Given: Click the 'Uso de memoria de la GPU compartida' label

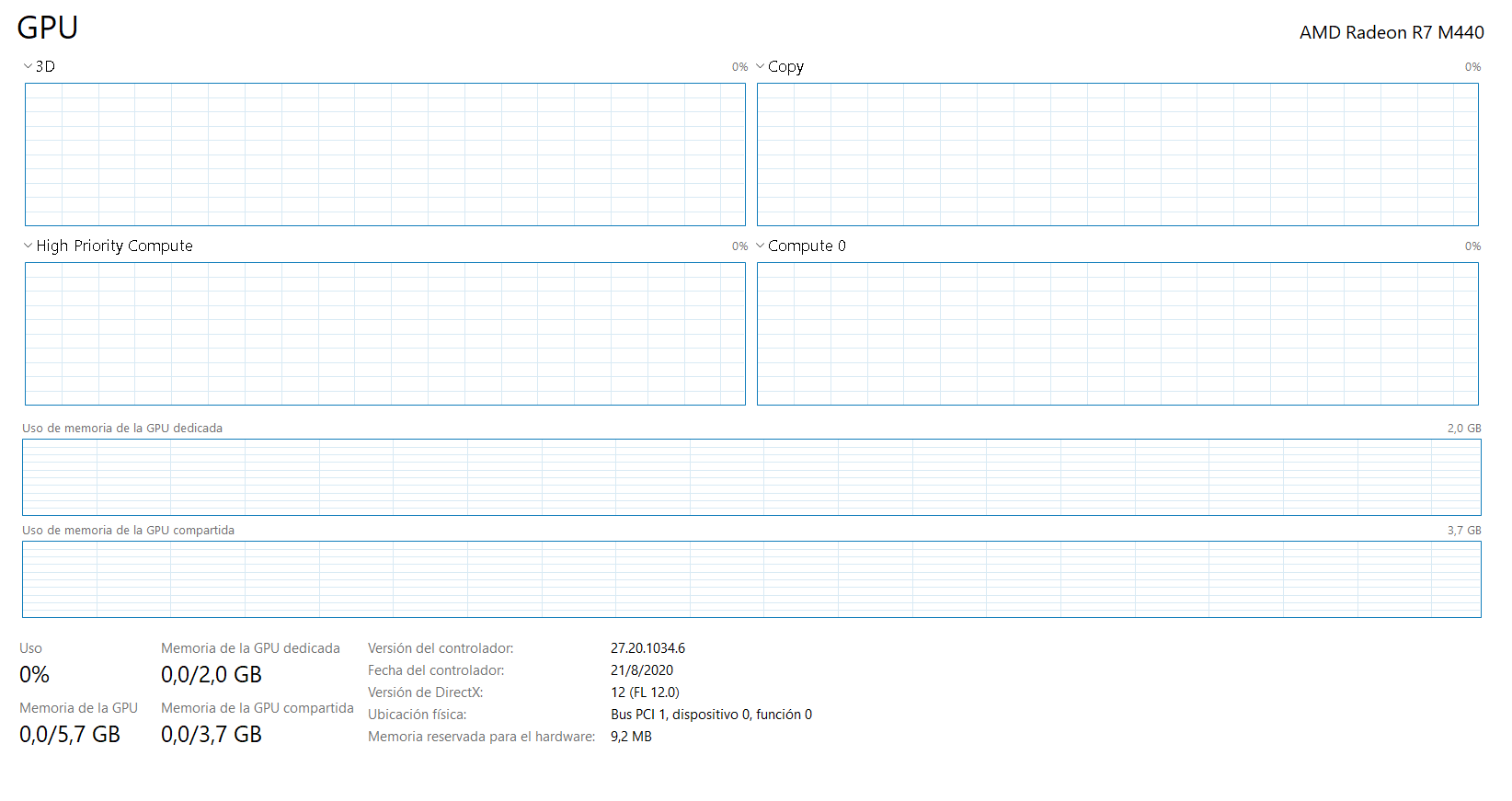Looking at the screenshot, I should tap(129, 531).
